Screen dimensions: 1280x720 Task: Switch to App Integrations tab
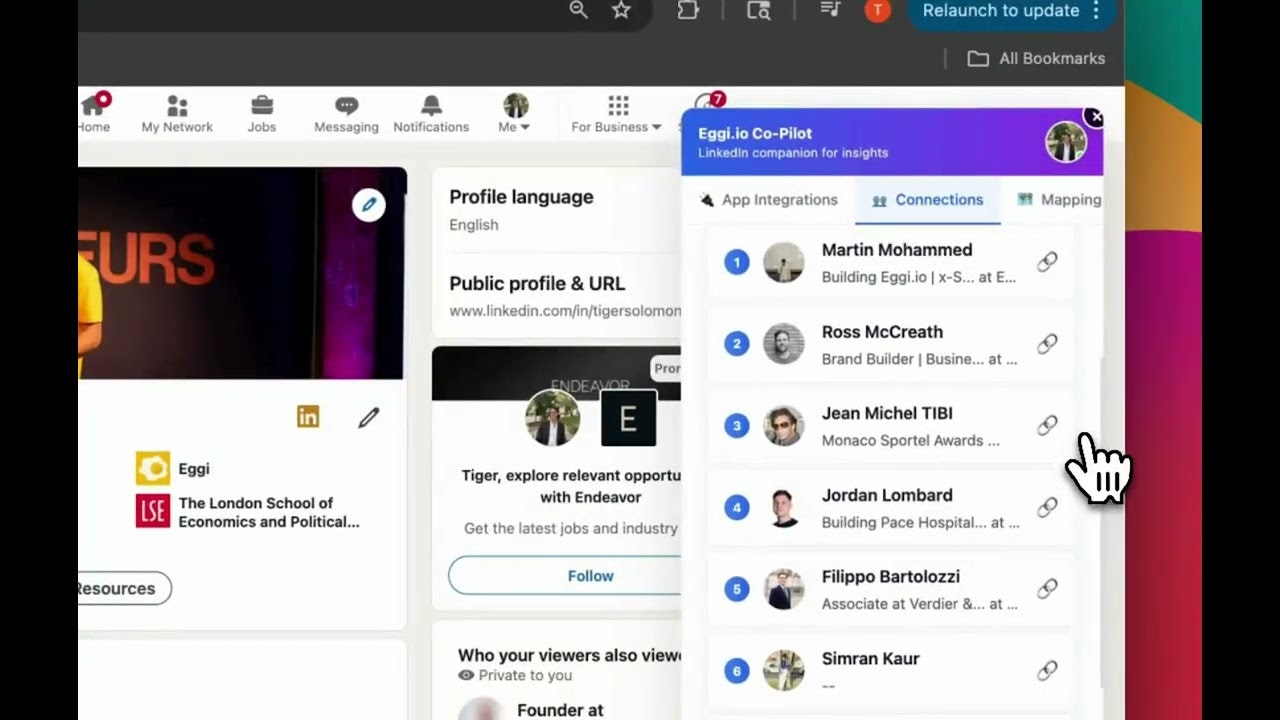(769, 200)
